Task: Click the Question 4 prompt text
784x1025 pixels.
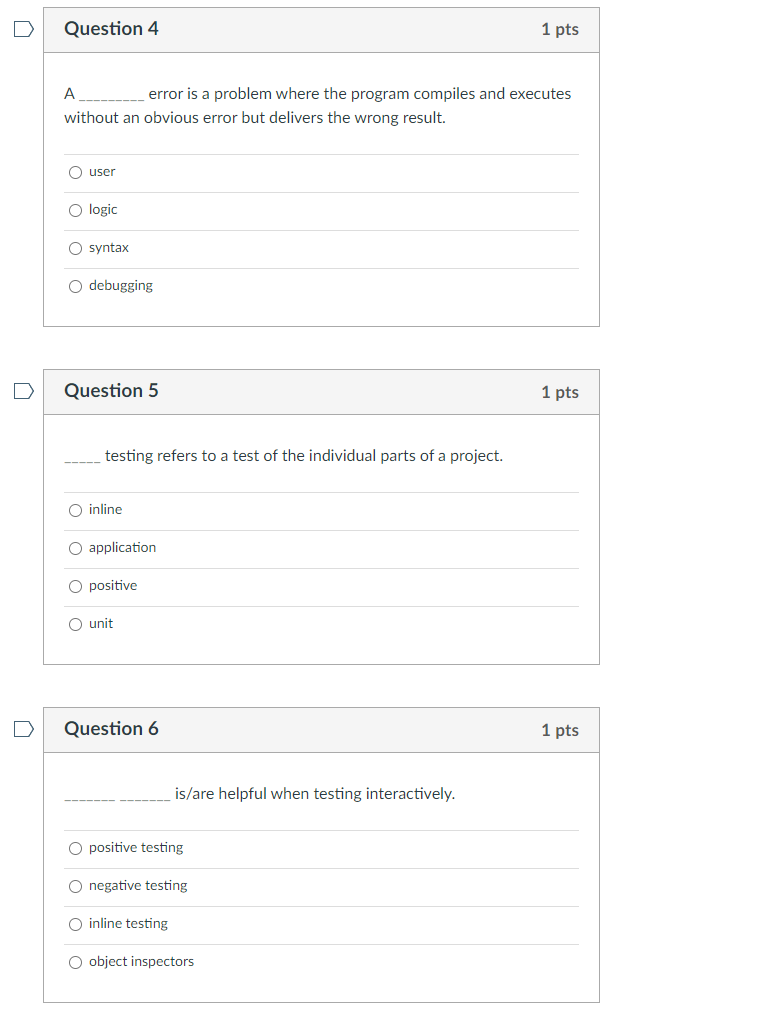Action: tap(318, 106)
